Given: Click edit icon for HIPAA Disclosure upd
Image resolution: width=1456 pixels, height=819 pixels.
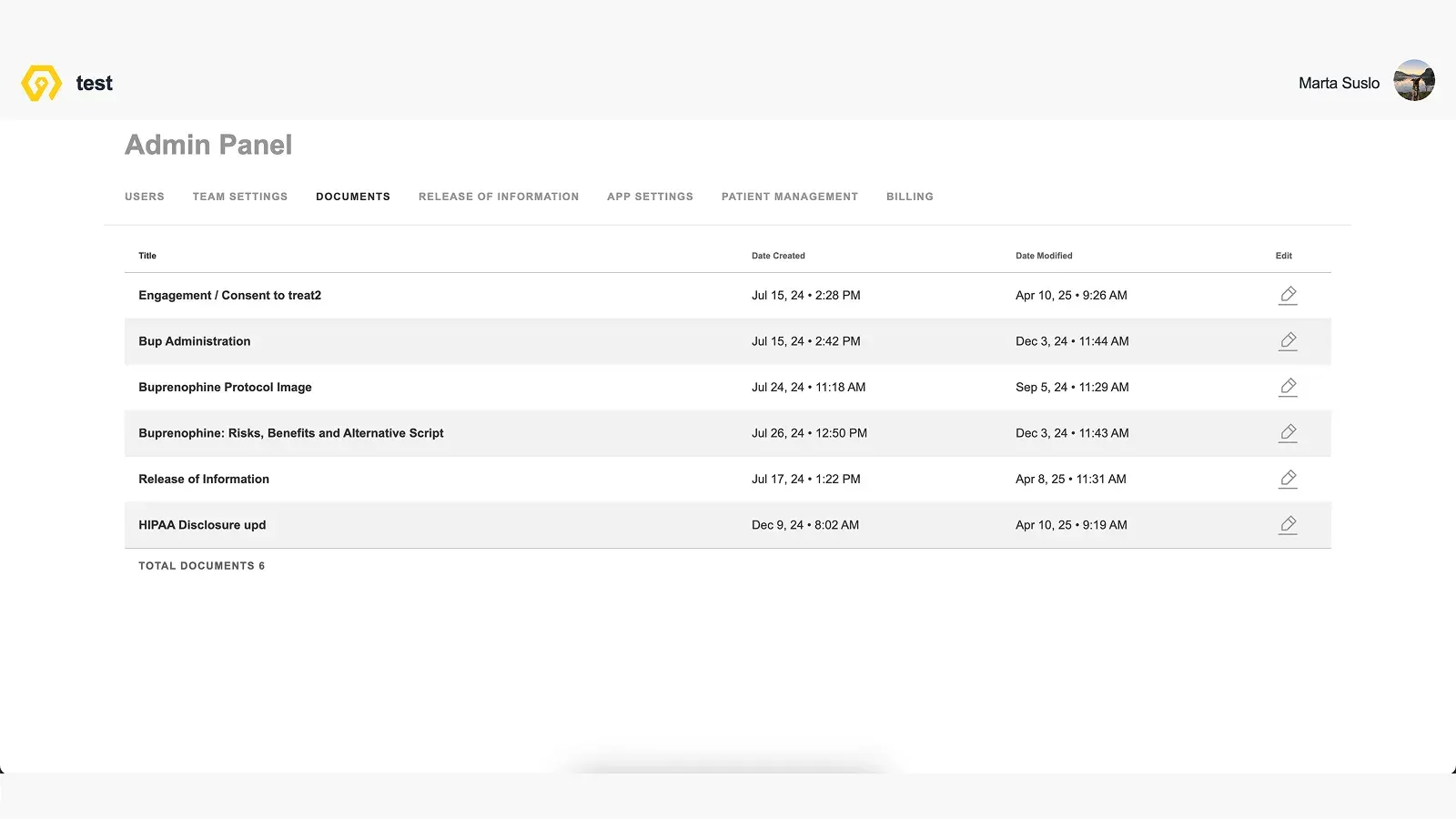Looking at the screenshot, I should [x=1288, y=525].
